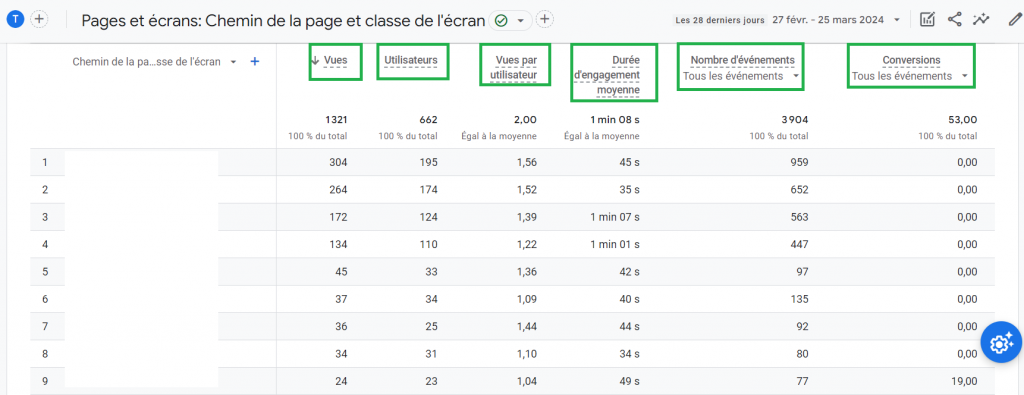Click the add comparison plus next to T

tap(39, 20)
